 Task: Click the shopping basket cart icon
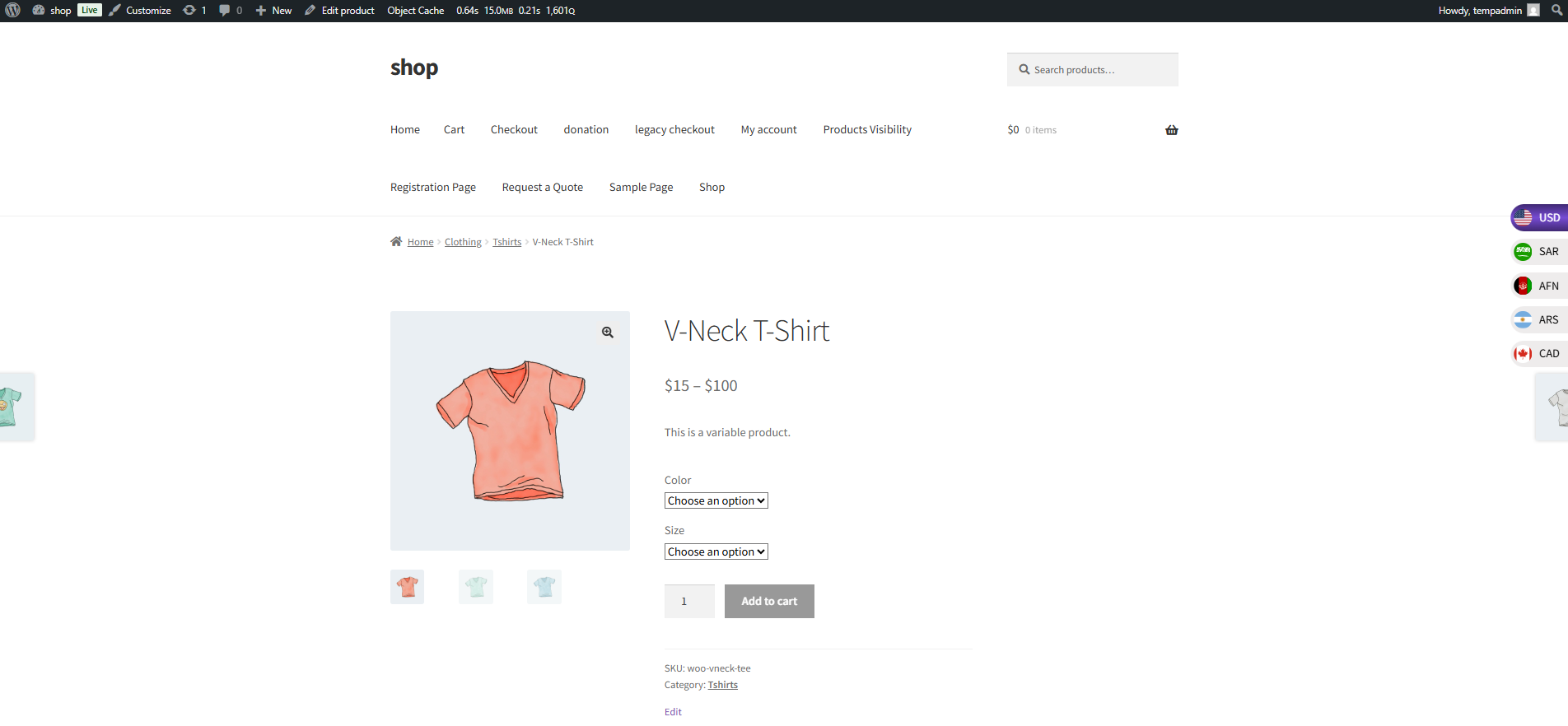(1171, 130)
